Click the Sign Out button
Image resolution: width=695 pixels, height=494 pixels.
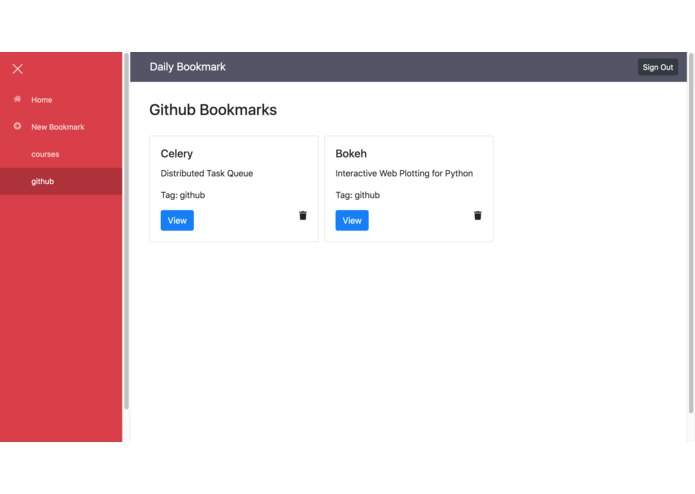tap(657, 67)
